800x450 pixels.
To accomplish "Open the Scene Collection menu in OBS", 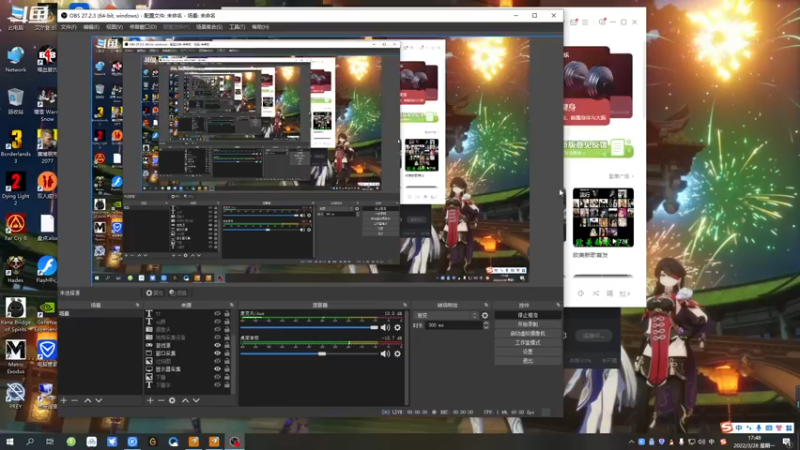I will point(209,27).
